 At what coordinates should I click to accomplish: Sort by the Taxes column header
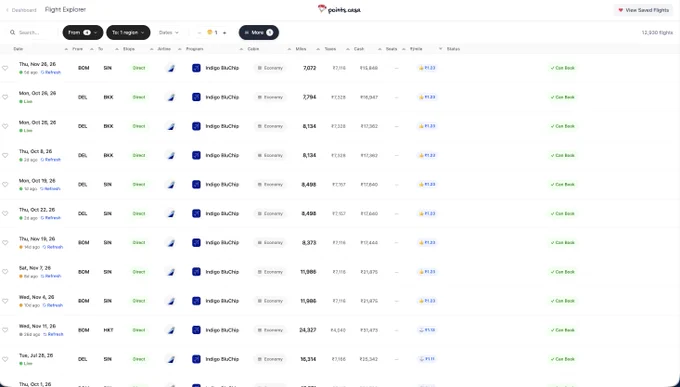click(330, 49)
